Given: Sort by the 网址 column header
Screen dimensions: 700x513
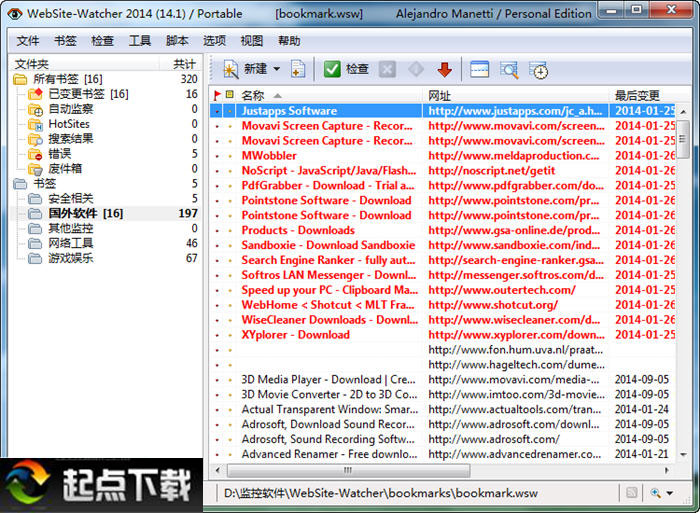Looking at the screenshot, I should pyautogui.click(x=516, y=95).
